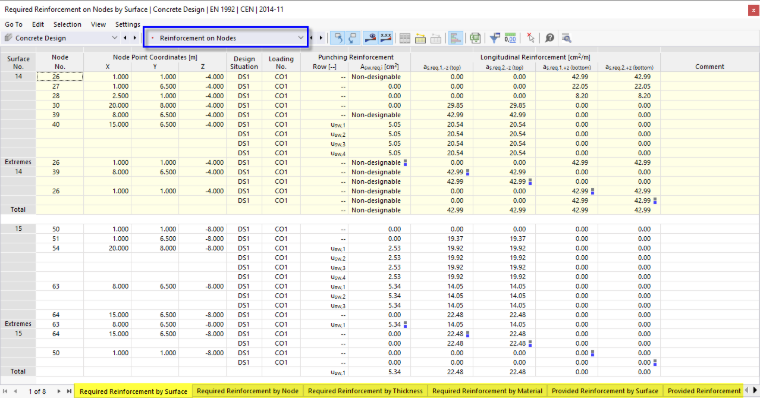The image size is (760, 398).
Task: Click the '1 of 8' page indicator
Action: [x=37, y=391]
